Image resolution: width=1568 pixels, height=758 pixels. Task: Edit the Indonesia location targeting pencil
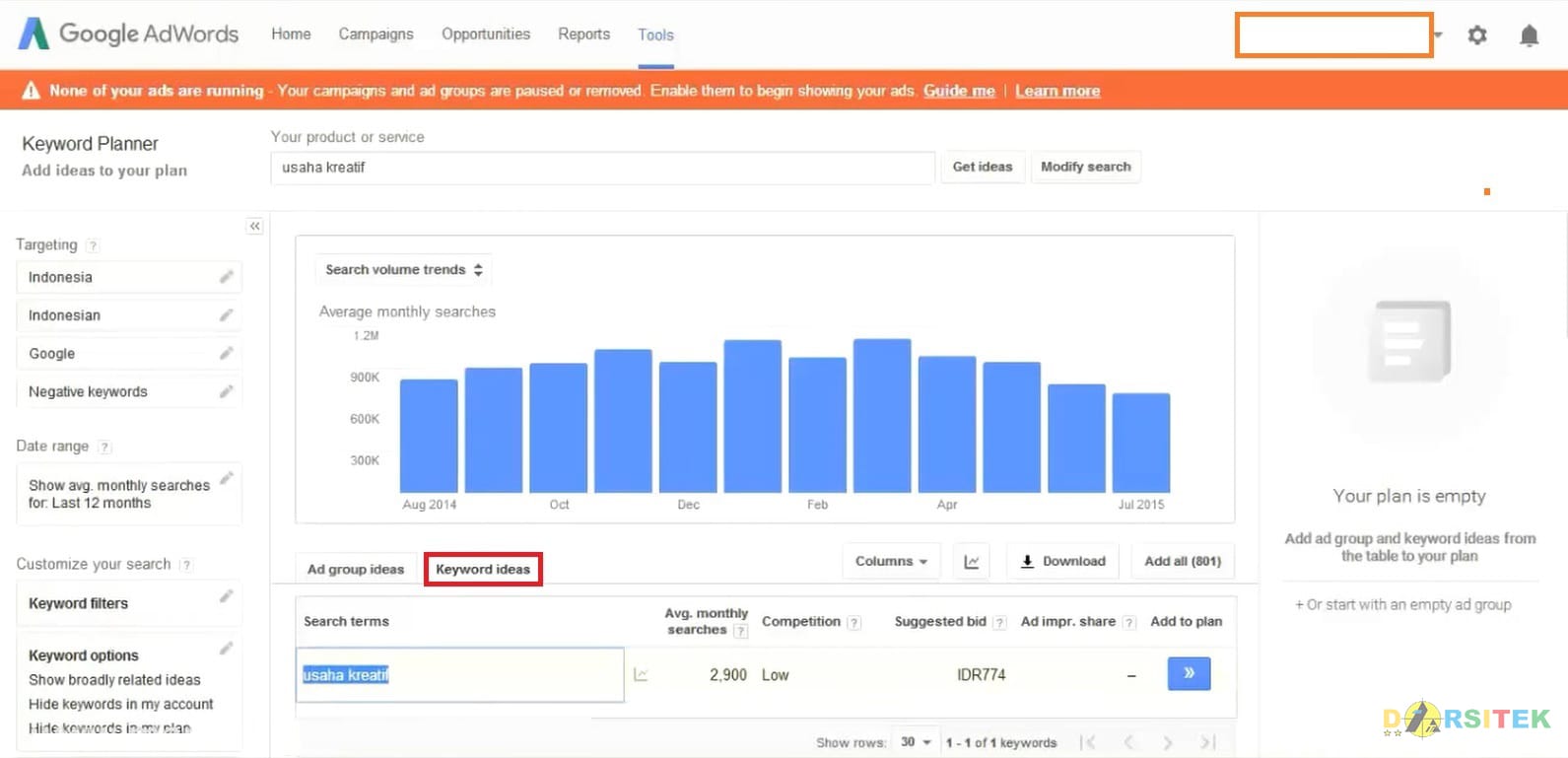click(x=226, y=277)
